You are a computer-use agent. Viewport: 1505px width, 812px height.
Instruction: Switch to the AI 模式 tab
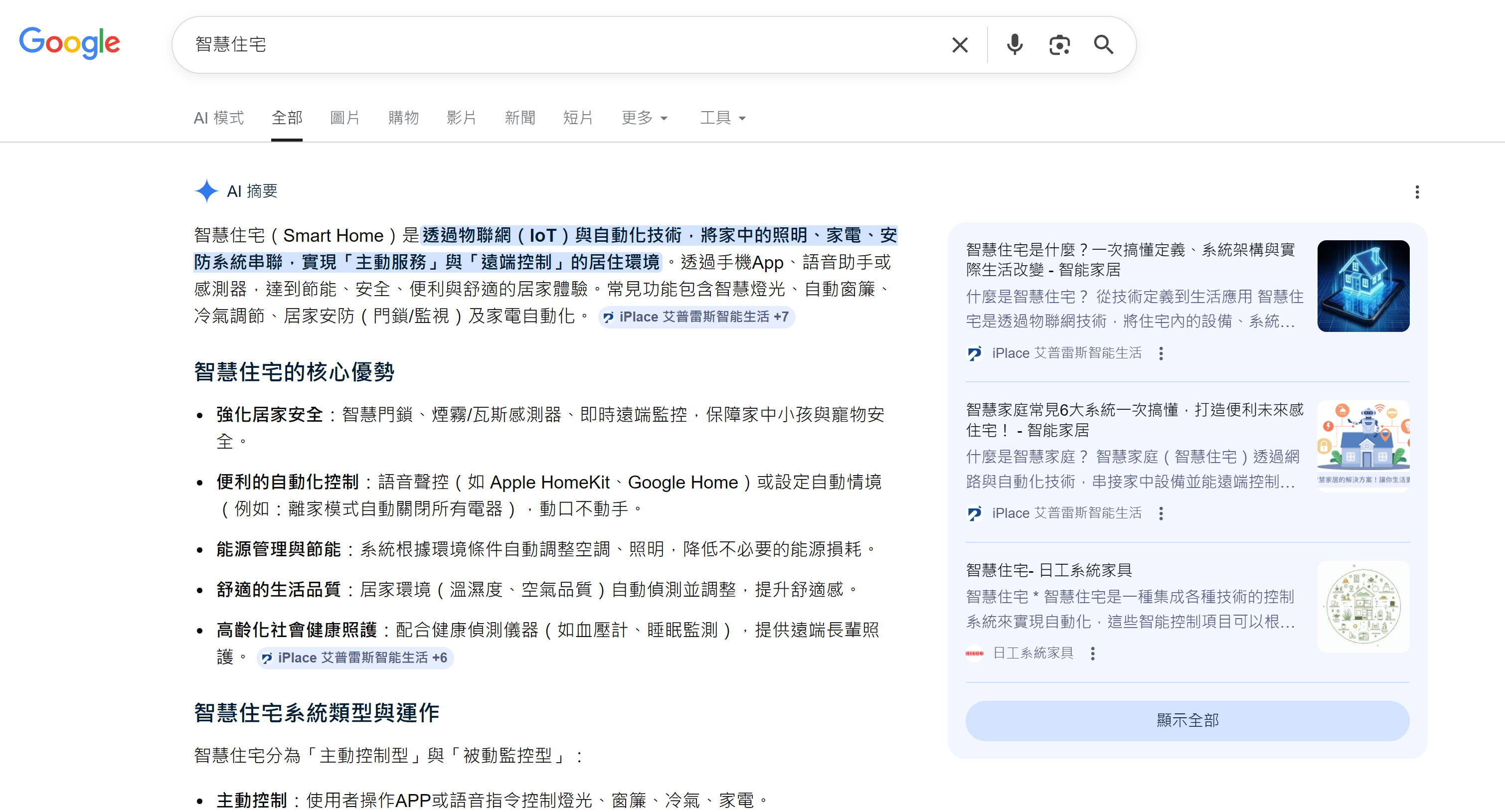pos(218,118)
